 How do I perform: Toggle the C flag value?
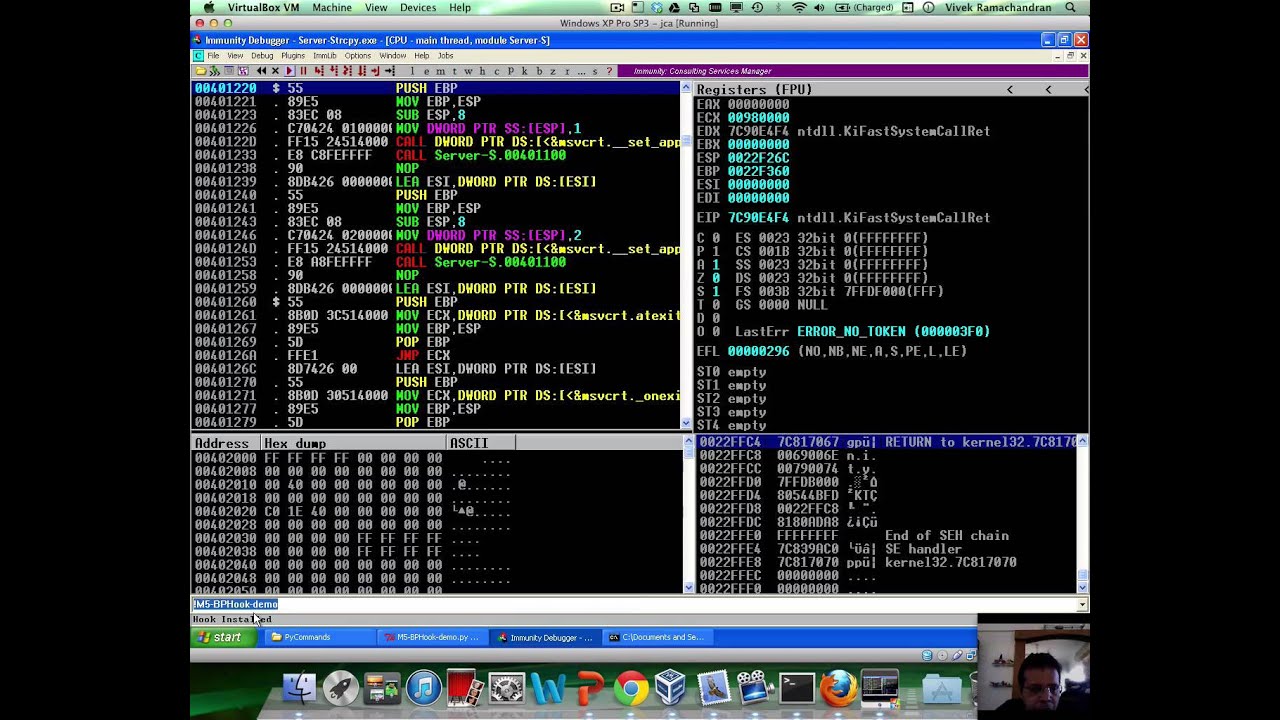point(716,238)
